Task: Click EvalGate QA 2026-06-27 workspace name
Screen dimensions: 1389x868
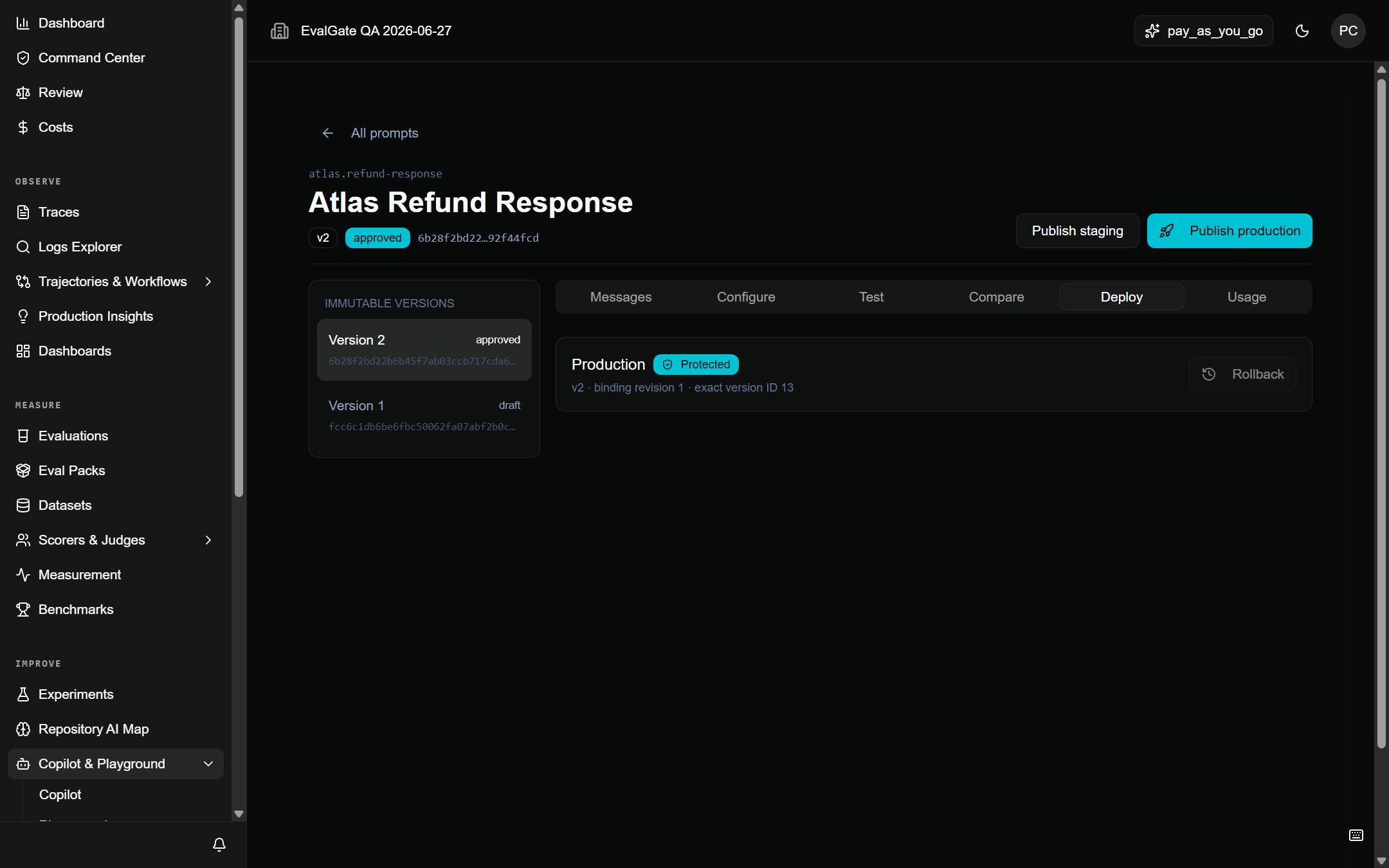Action: [x=376, y=31]
